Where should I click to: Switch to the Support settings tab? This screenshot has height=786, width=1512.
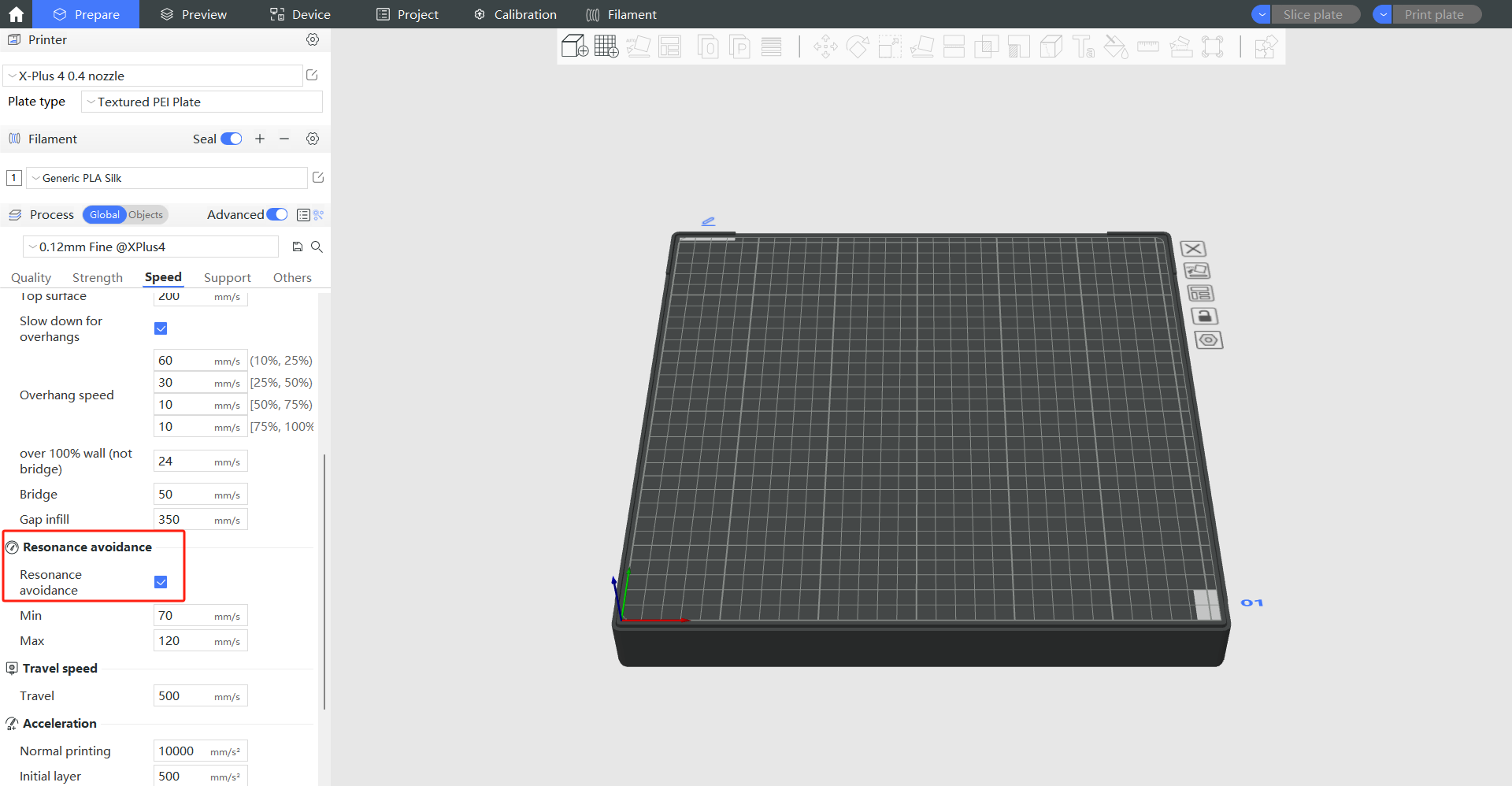coord(228,277)
